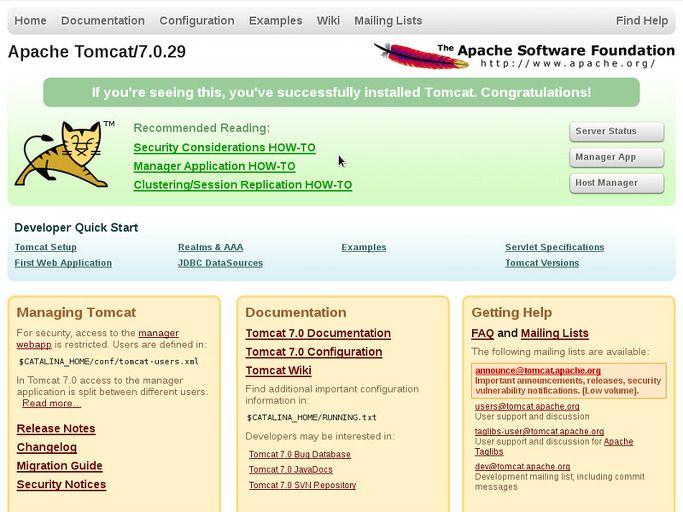Screen dimensions: 683x512
Task: Open the Tomcat Setup quick start link
Action: [45, 247]
